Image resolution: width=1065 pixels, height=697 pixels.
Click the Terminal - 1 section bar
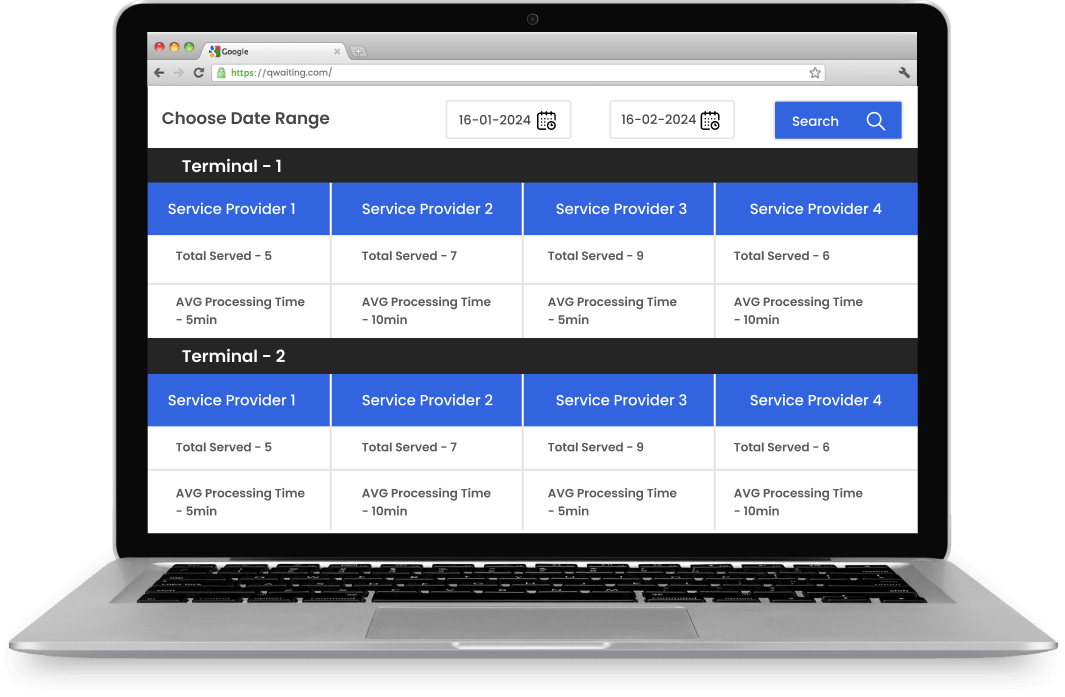[231, 166]
